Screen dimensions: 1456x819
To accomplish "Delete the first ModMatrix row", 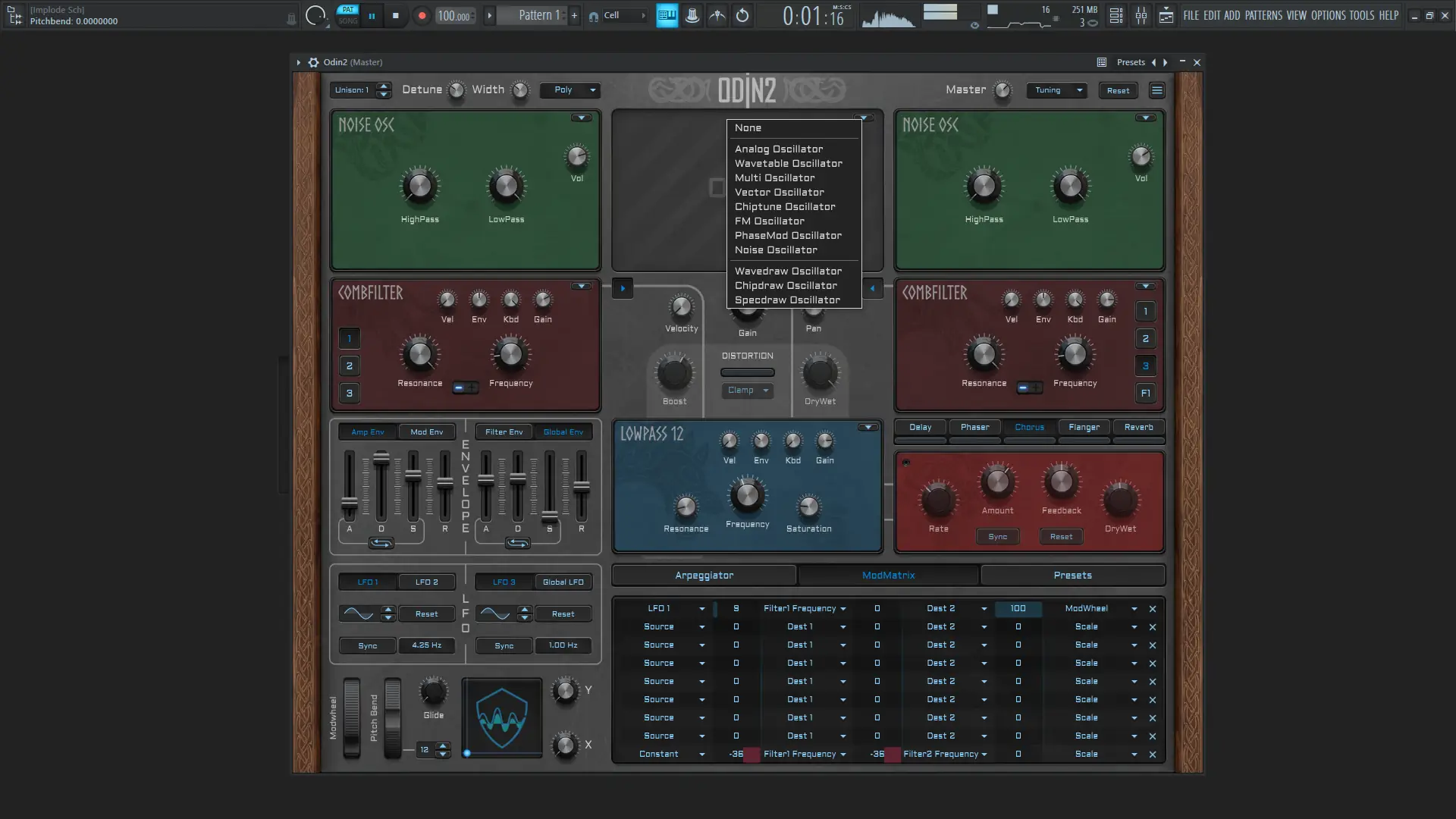I will [1153, 609].
